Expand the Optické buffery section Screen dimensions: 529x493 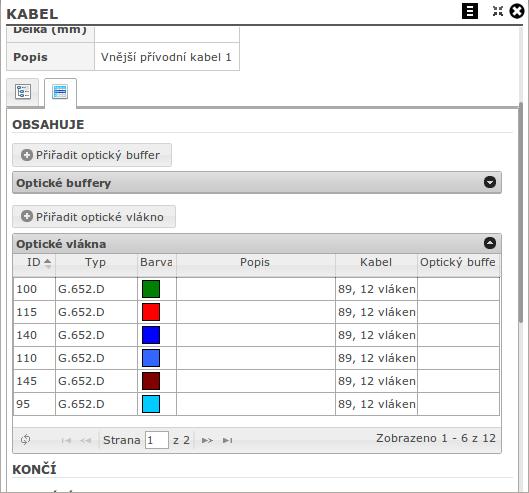tap(490, 182)
